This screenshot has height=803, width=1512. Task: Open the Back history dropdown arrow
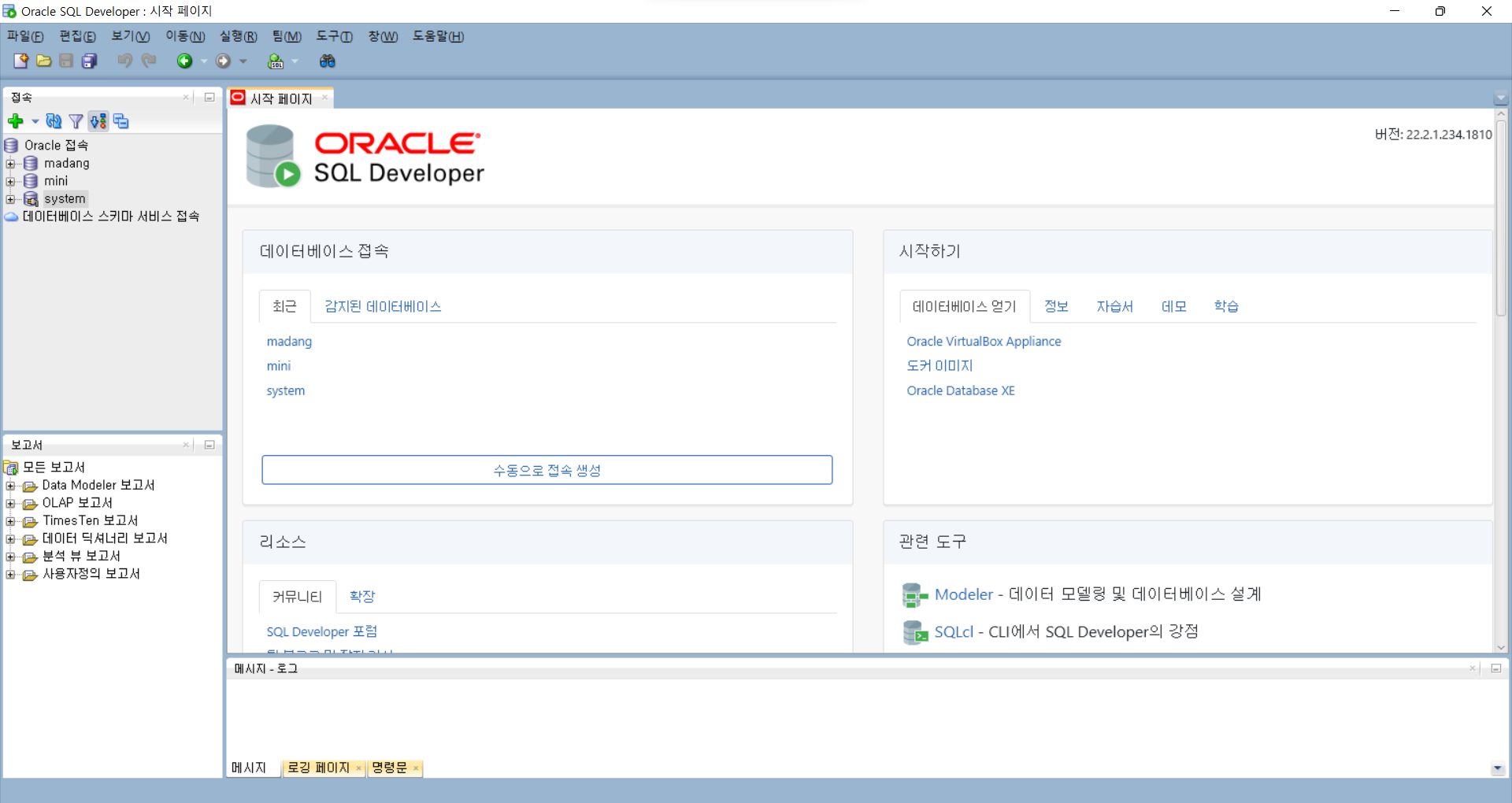click(204, 61)
